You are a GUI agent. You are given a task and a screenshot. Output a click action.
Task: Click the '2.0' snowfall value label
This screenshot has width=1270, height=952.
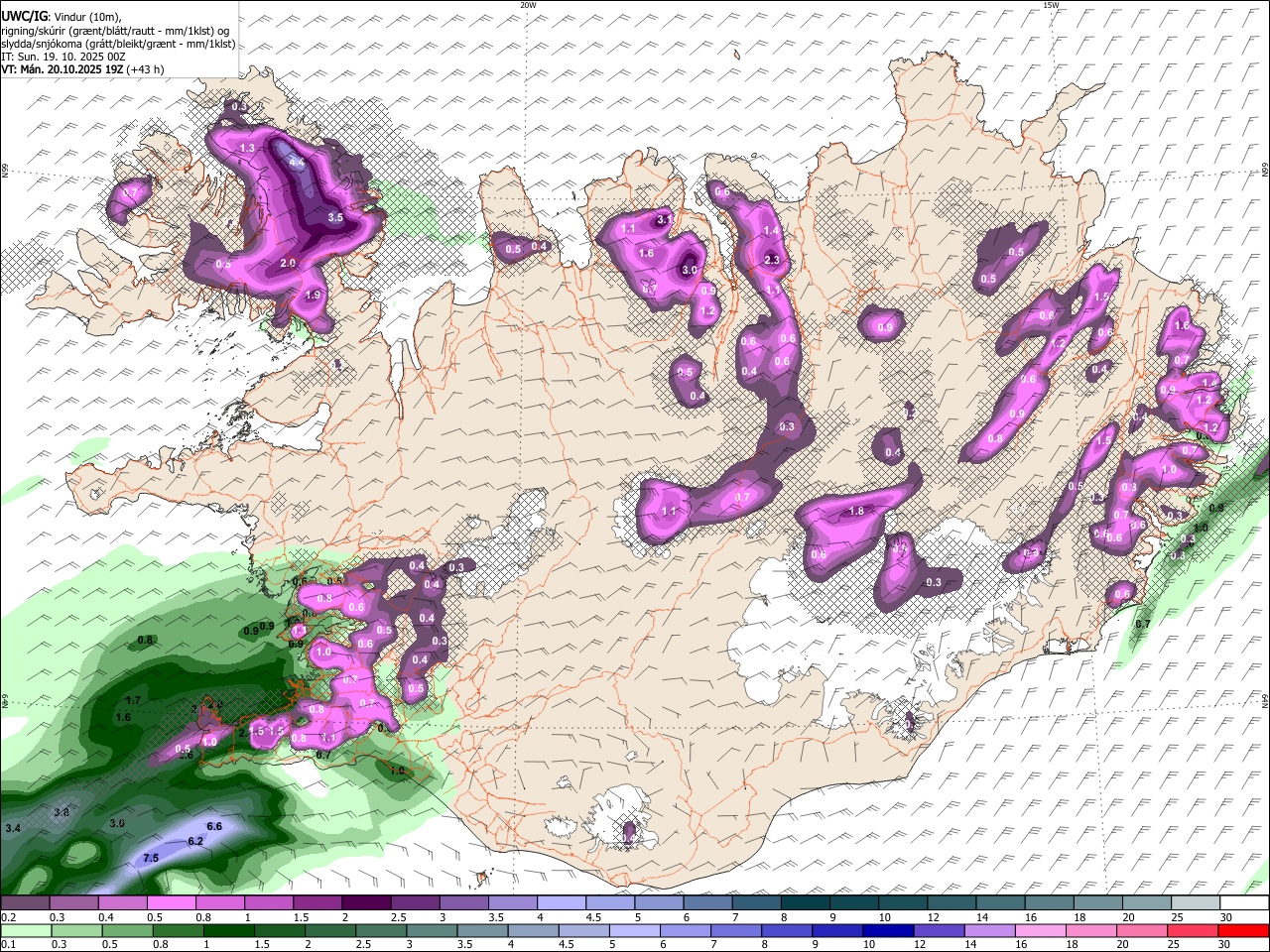(x=288, y=263)
